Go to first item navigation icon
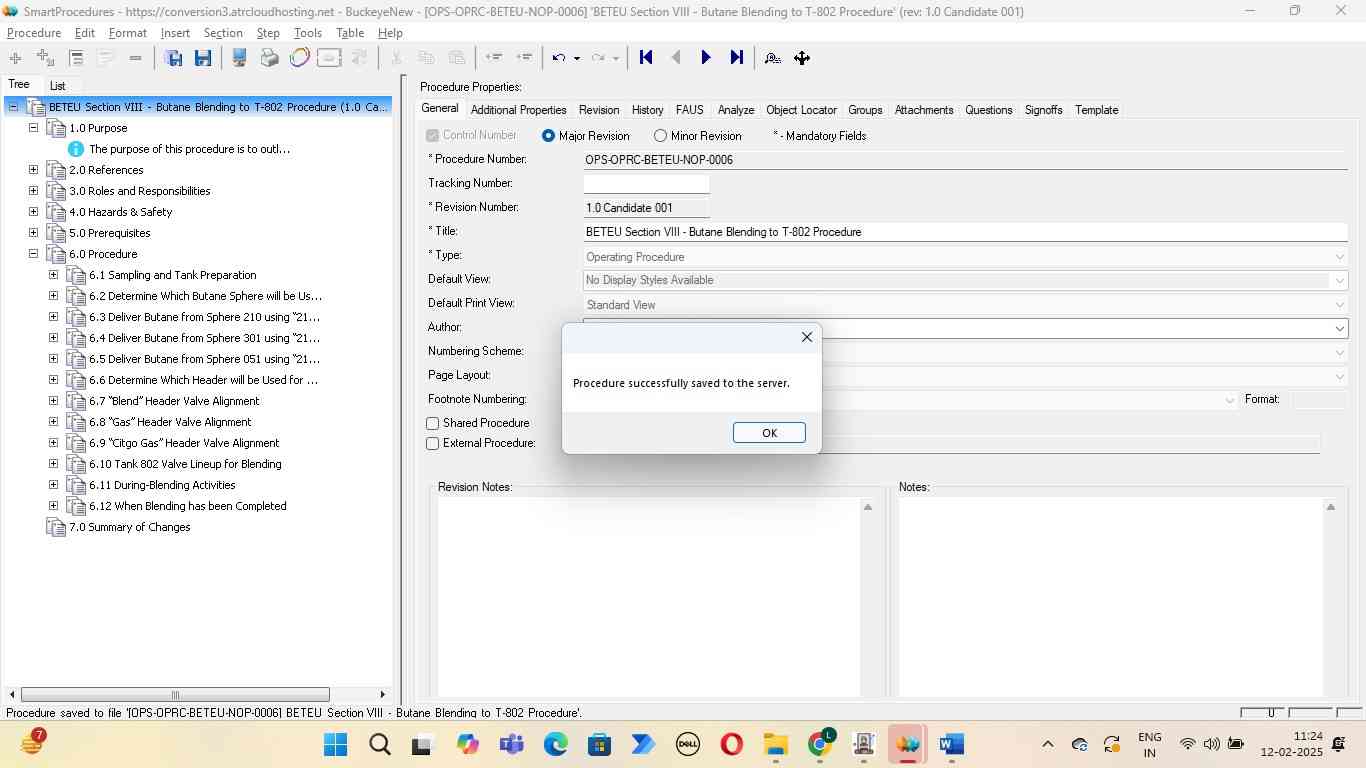 (646, 58)
